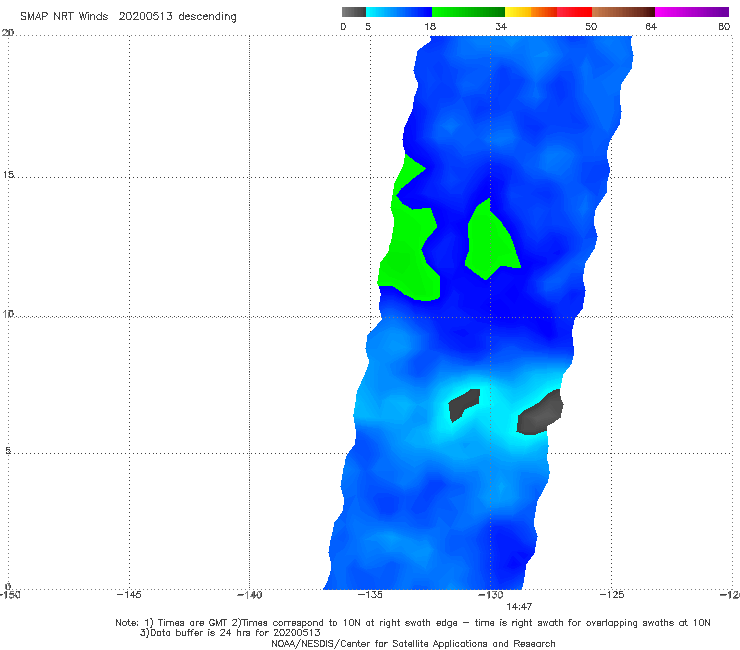Click the color bar label '34'
This screenshot has height=650, width=740.
[x=501, y=27]
